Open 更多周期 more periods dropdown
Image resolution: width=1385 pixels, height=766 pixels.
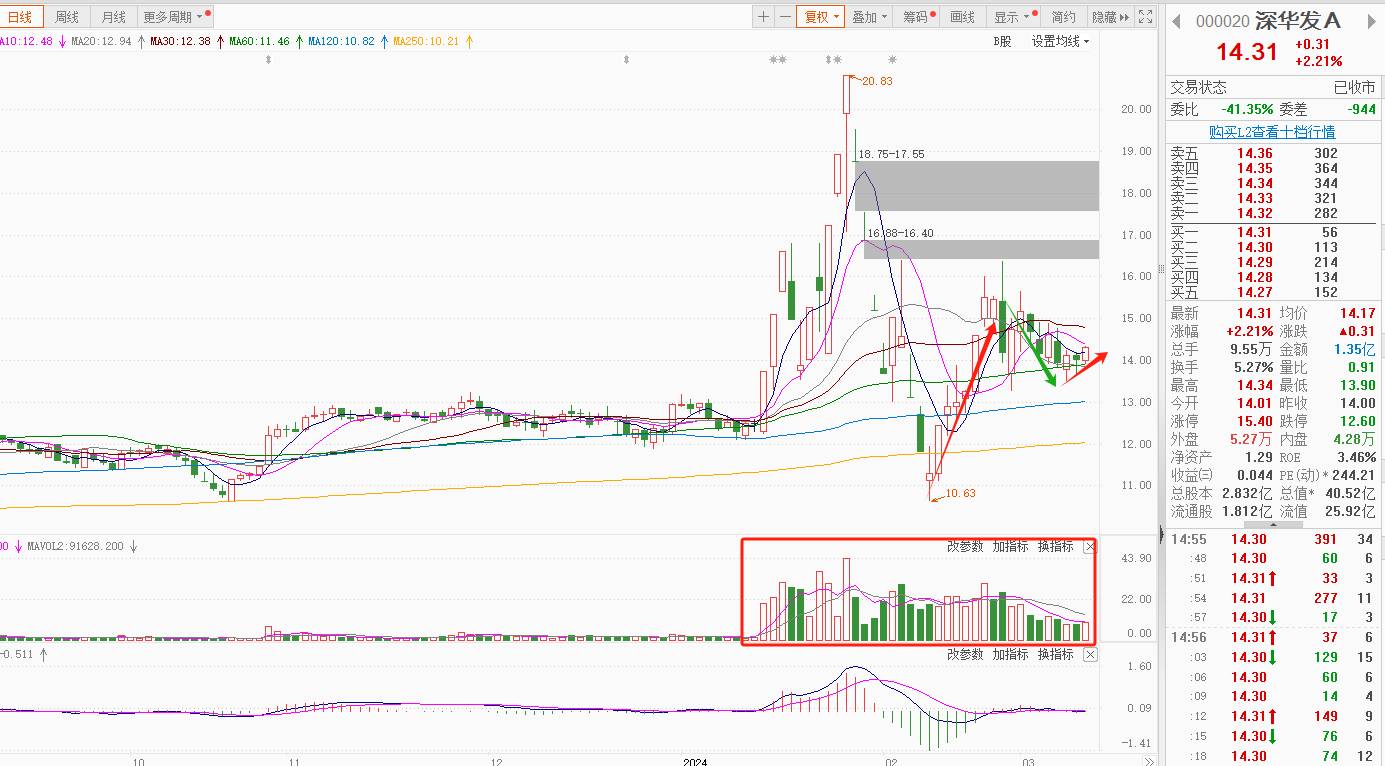[x=173, y=17]
